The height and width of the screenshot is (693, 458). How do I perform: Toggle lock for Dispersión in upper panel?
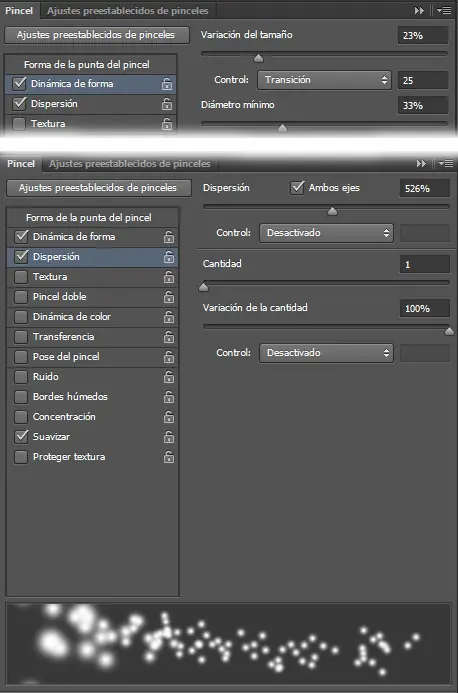tap(167, 104)
